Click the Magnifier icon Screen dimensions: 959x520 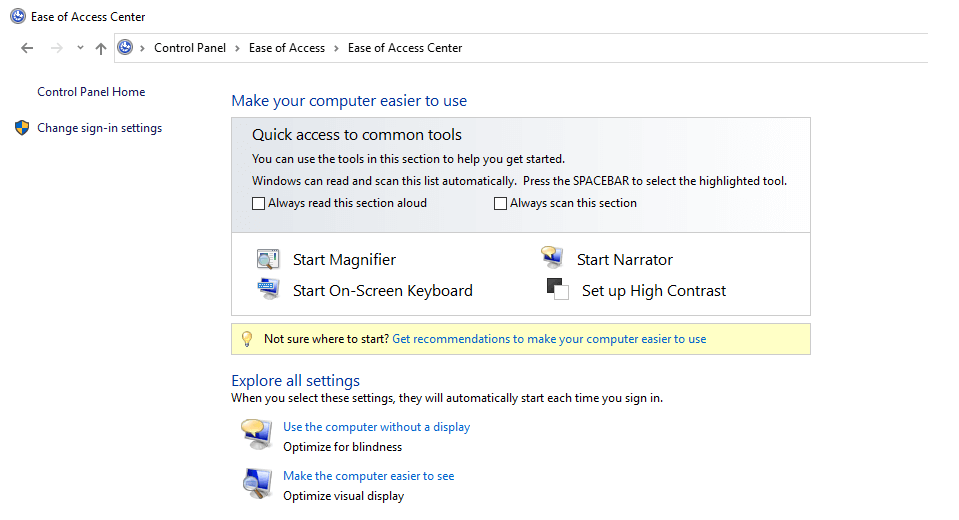click(268, 259)
